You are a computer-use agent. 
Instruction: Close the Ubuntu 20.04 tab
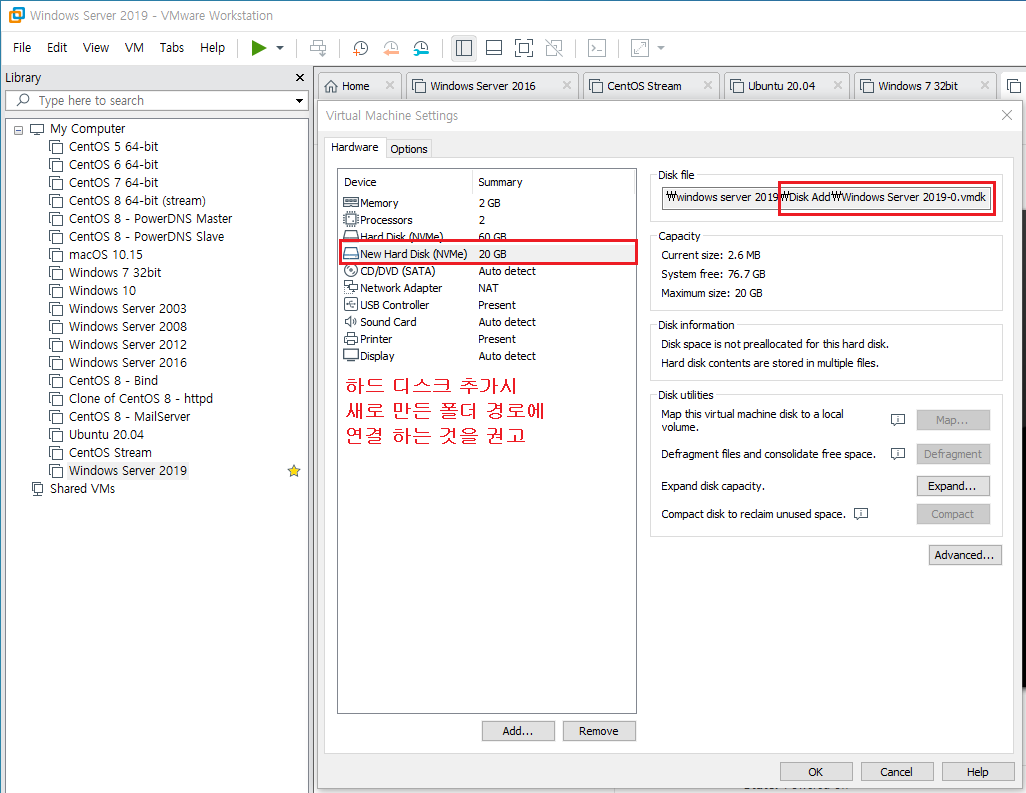pos(838,85)
